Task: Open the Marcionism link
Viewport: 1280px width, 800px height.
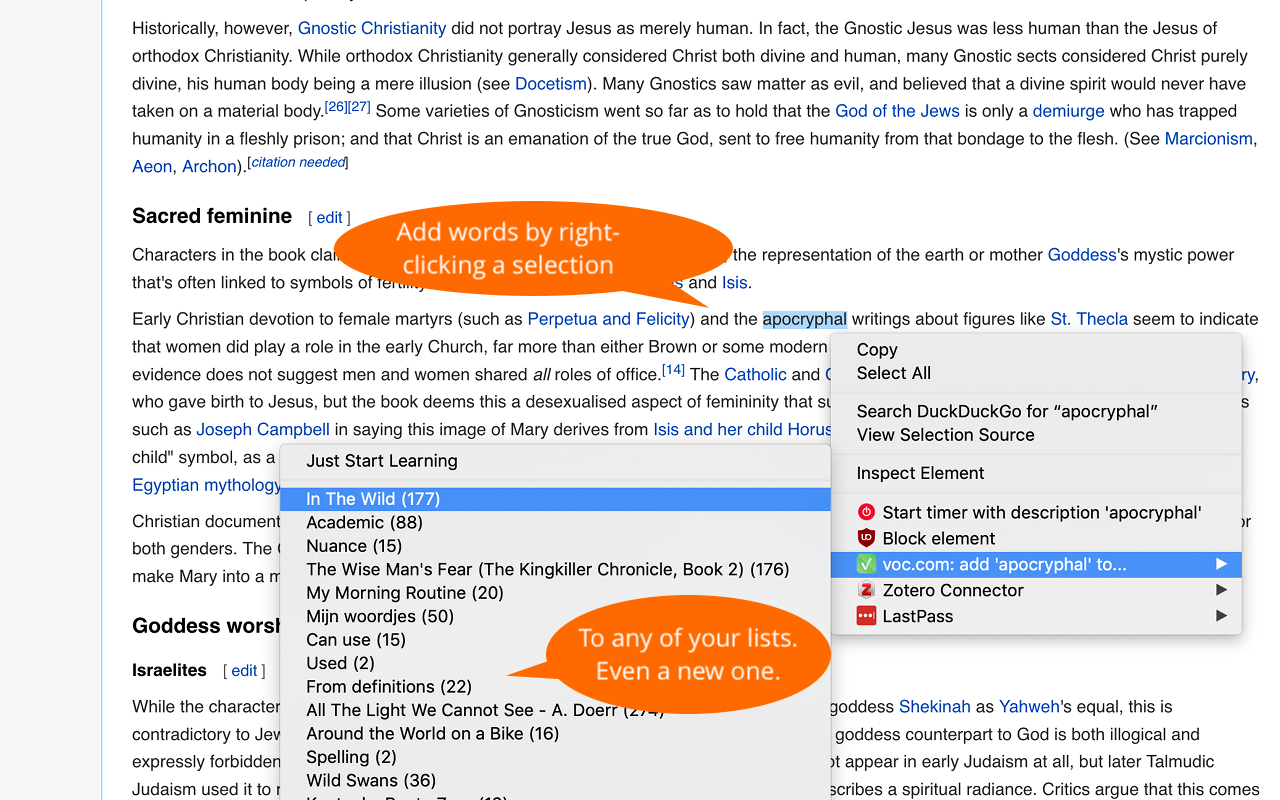Action: [x=1208, y=139]
